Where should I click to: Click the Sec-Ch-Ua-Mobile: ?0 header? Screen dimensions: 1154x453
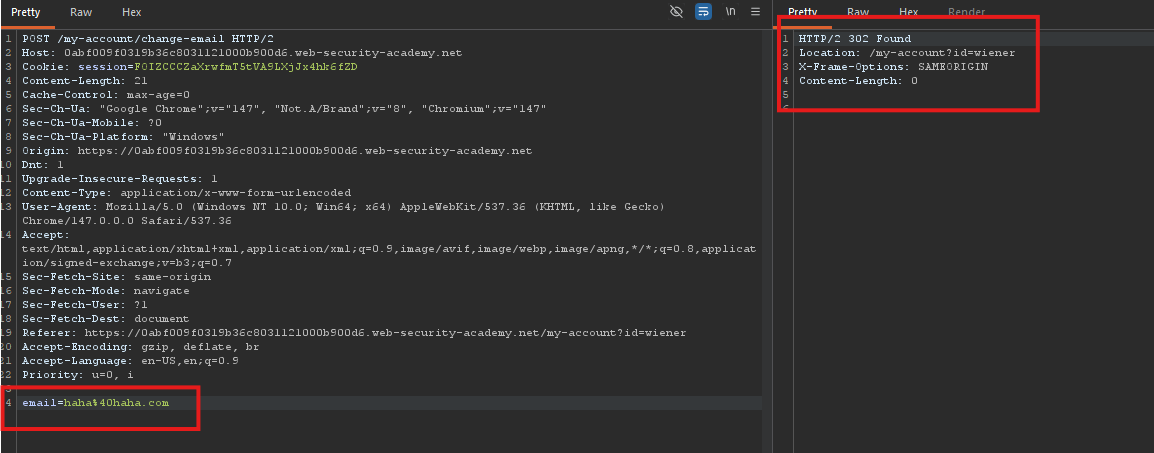click(91, 123)
